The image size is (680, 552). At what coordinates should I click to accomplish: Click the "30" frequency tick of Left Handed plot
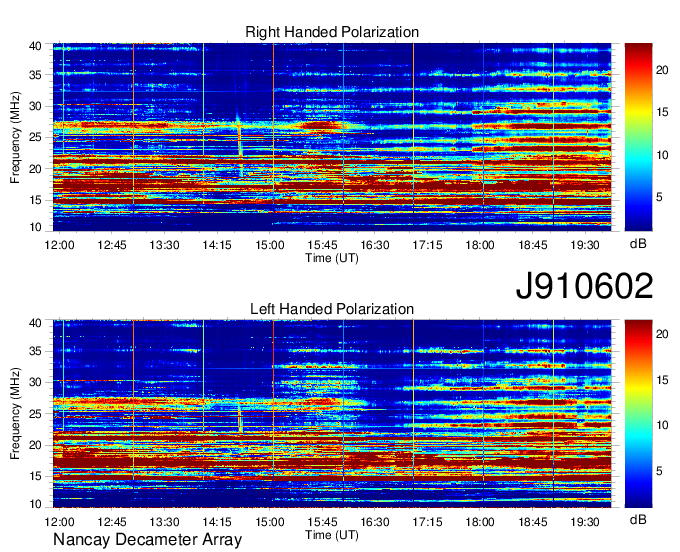[35, 383]
